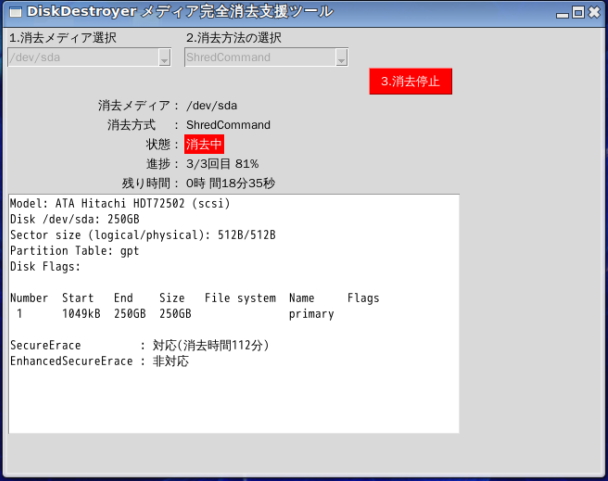The image size is (608, 481).
Task: Click the red 3.消去停止 stop button
Action: (411, 81)
